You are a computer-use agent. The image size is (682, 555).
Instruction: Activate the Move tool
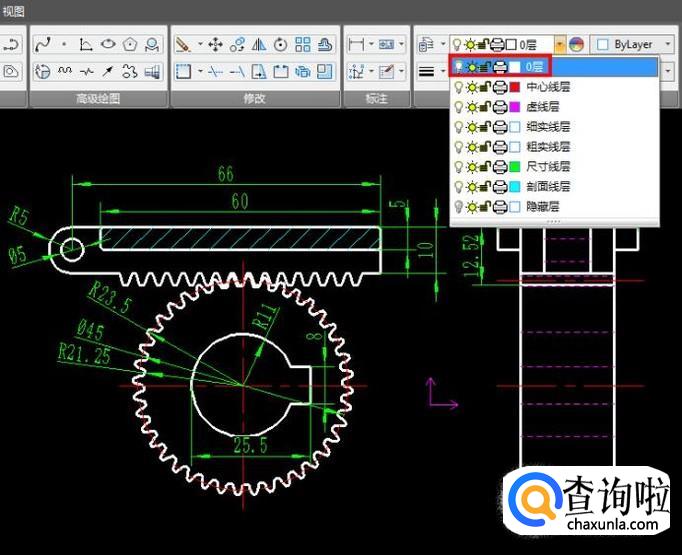click(x=215, y=45)
